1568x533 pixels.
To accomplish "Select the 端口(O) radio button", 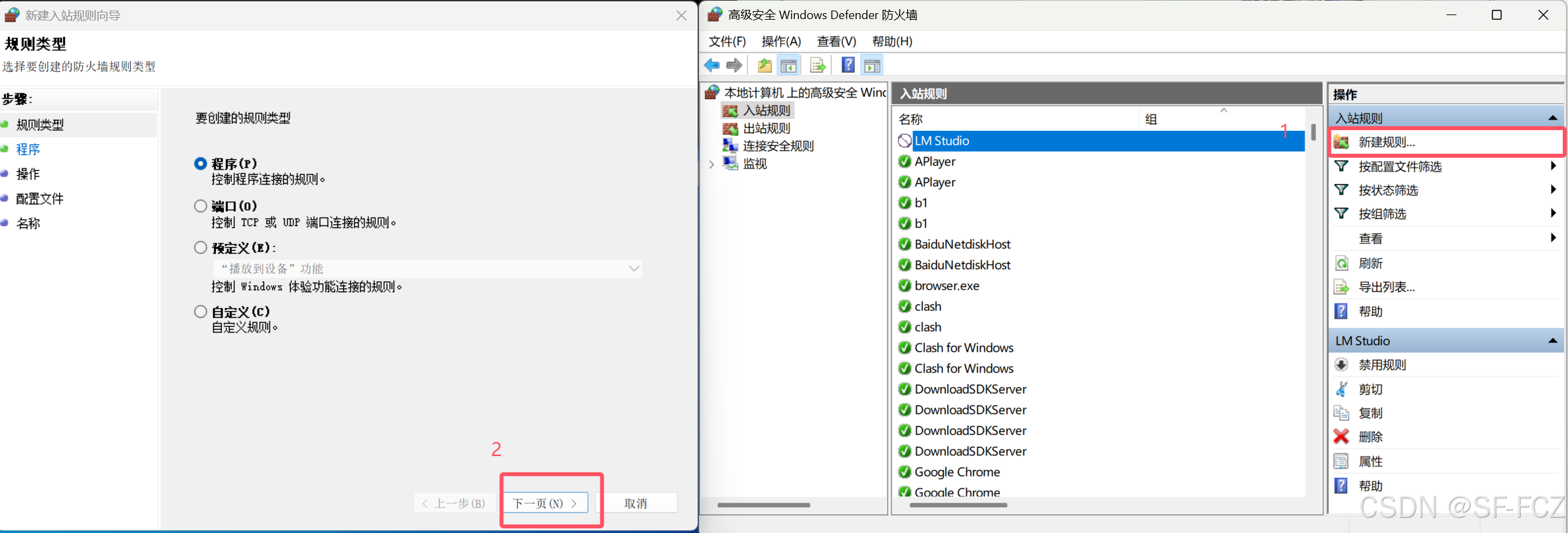I will (200, 206).
